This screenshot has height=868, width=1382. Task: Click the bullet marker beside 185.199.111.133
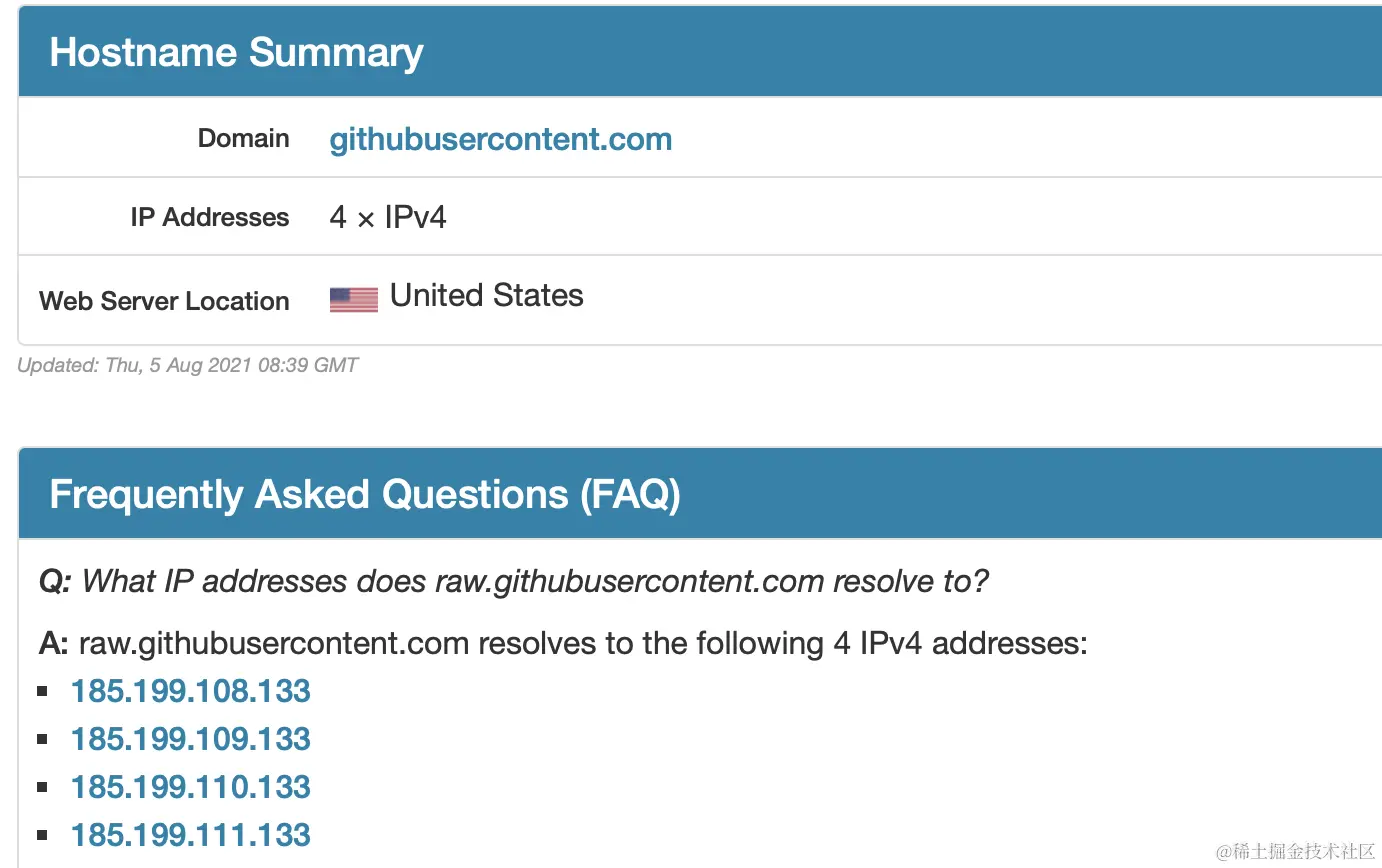42,835
